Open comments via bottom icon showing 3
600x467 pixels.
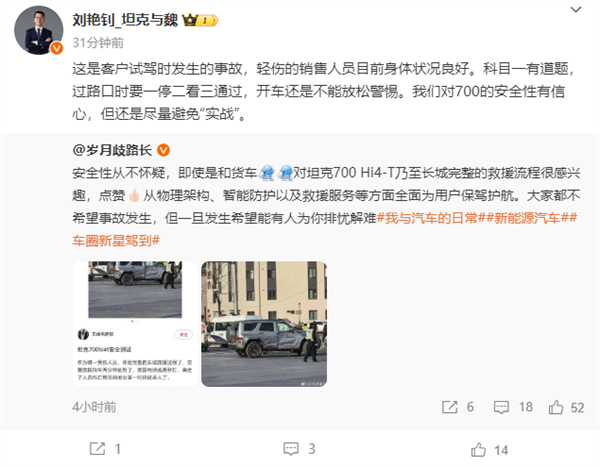299,449
